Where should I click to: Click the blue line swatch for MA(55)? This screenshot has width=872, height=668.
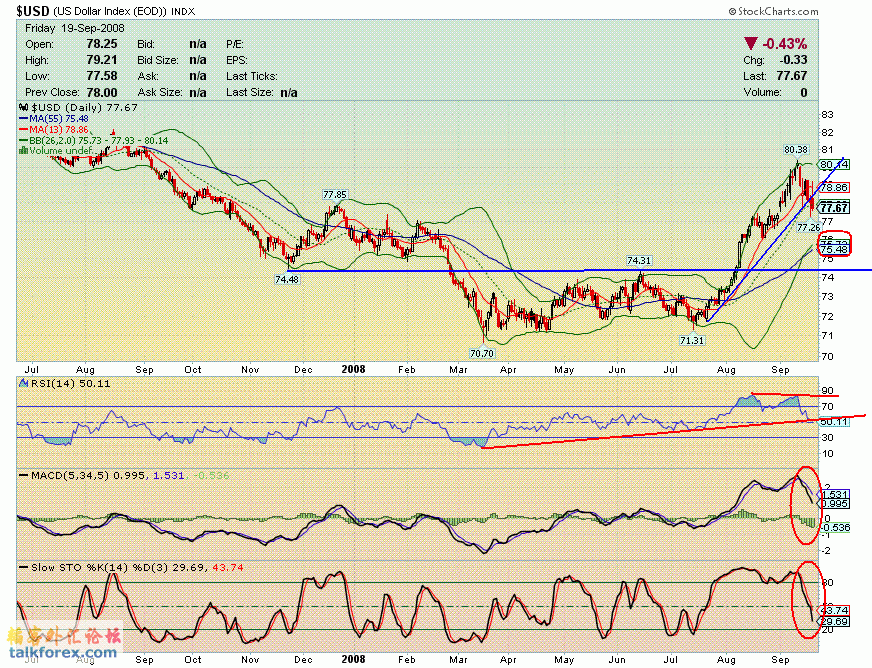click(24, 118)
